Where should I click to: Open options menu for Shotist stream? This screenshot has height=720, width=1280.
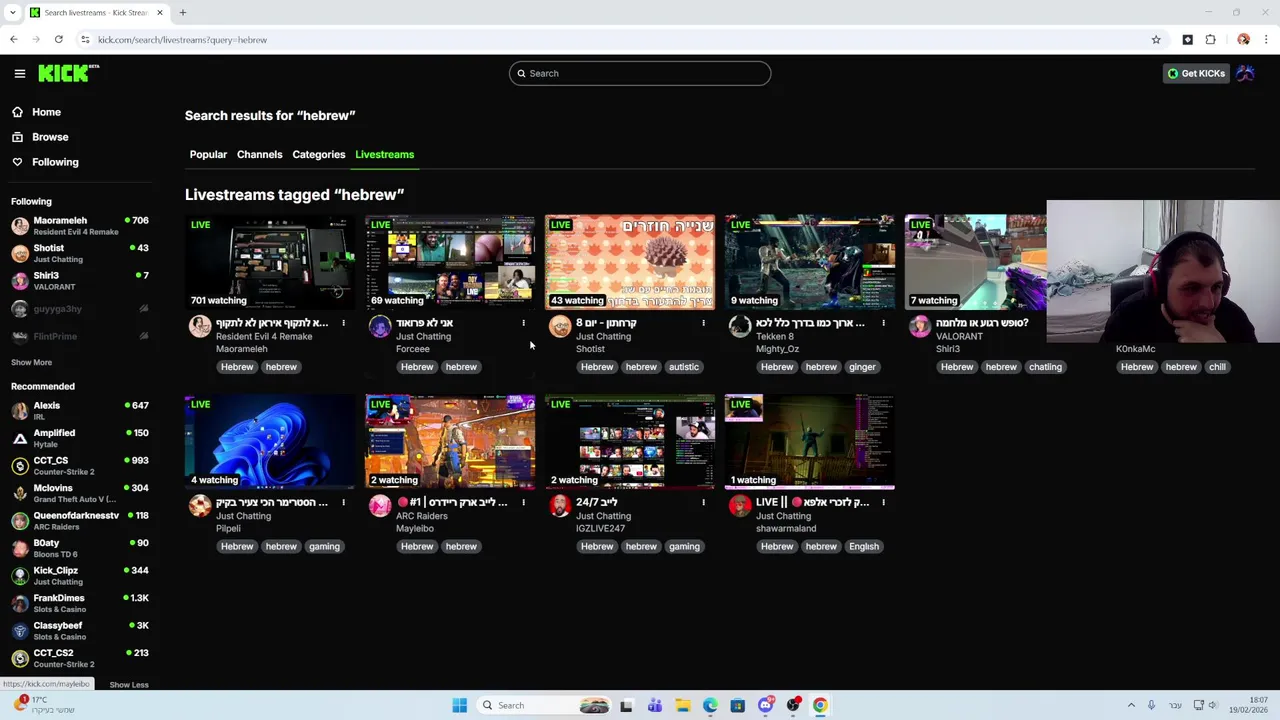(x=703, y=323)
